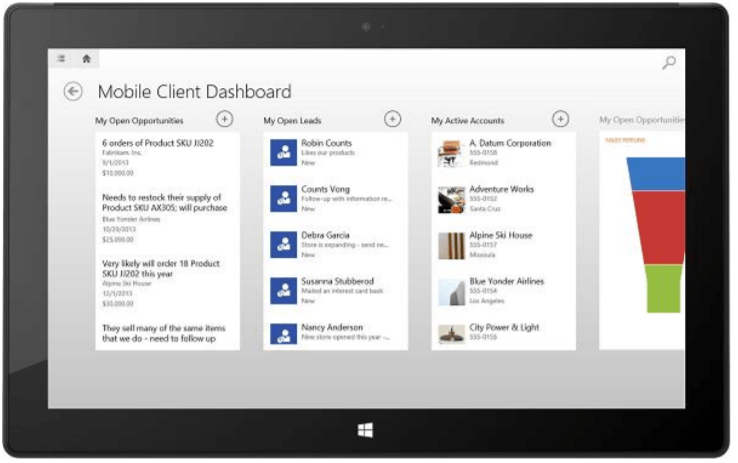Open search with magnifier icon
The height and width of the screenshot is (463, 738).
(668, 62)
